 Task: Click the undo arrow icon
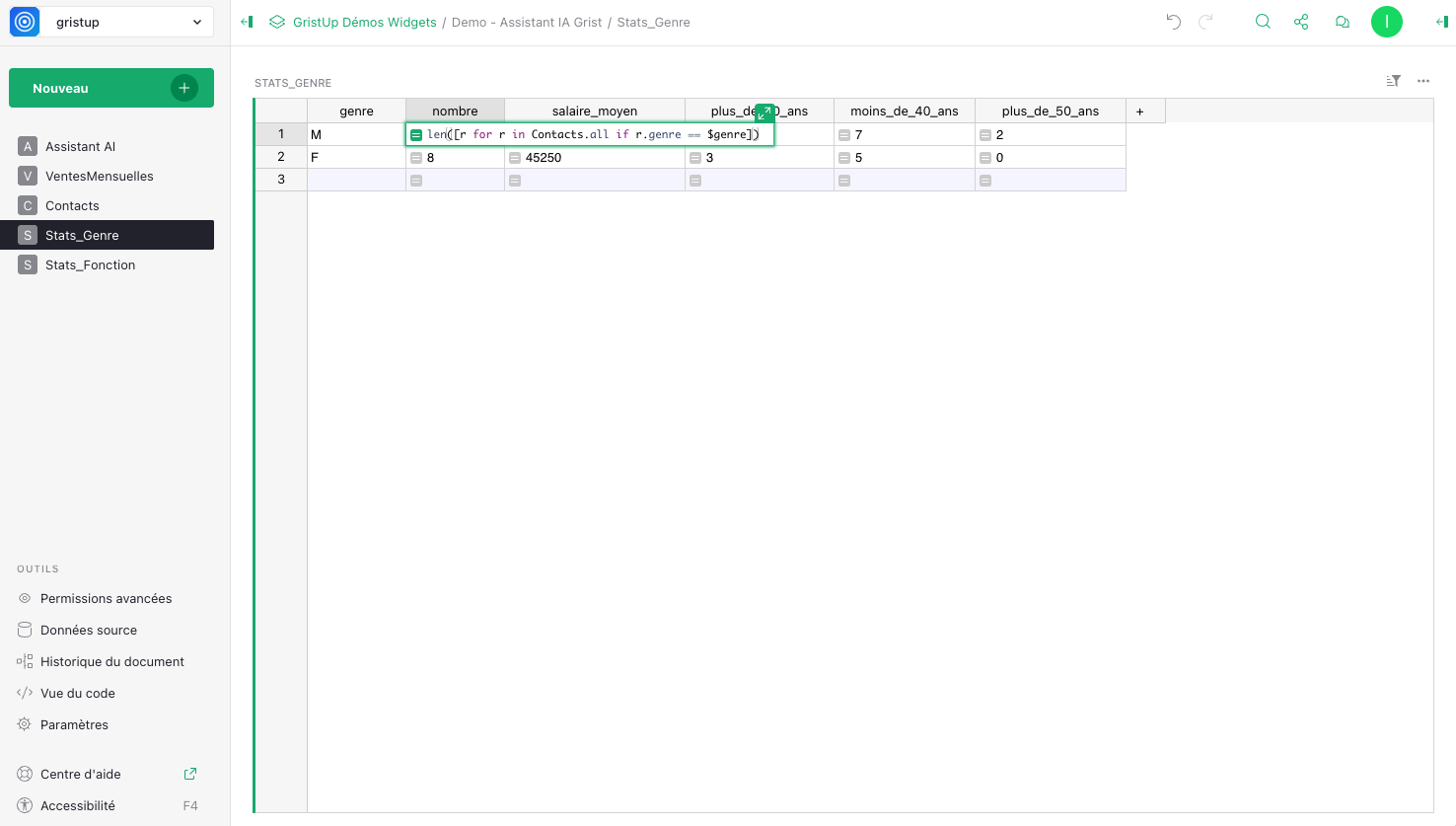(x=1173, y=22)
